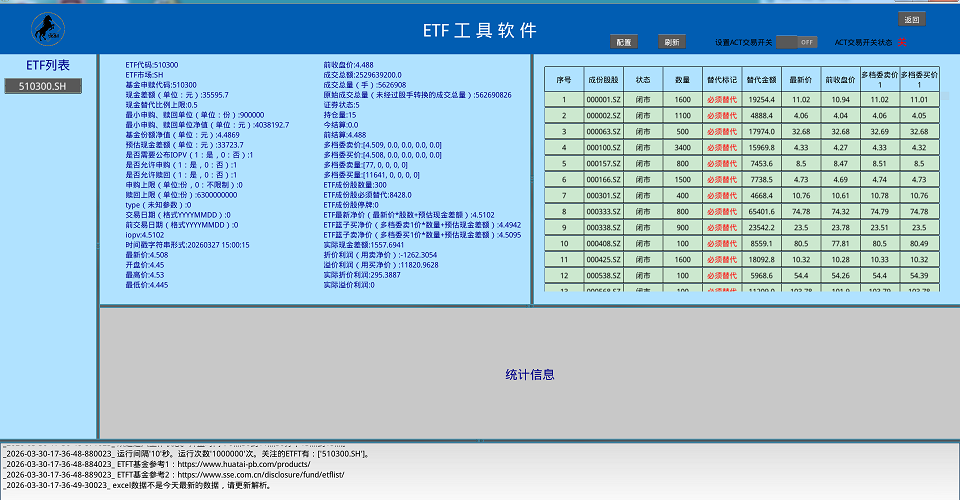Click the 实际现金差额:1557.6941 line
The height and width of the screenshot is (500, 960).
[x=364, y=245]
